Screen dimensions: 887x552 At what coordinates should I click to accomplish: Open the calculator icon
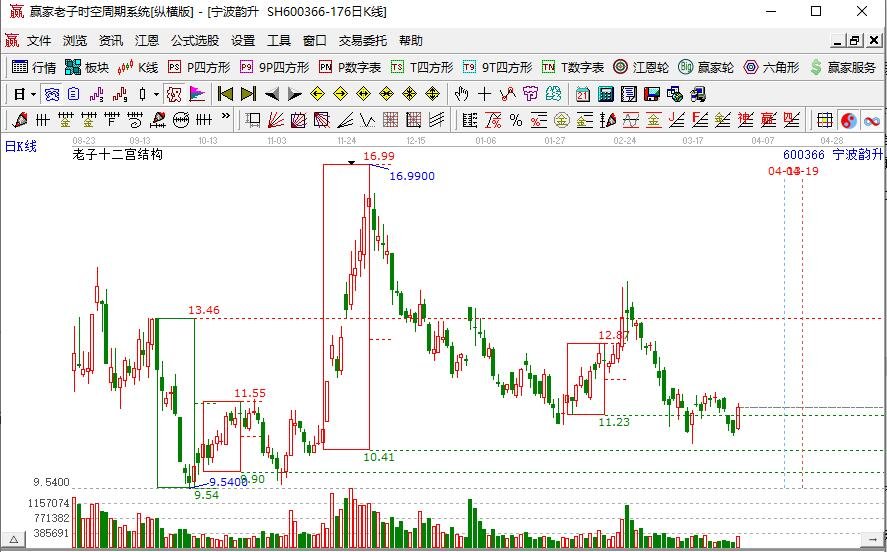pyautogui.click(x=606, y=94)
